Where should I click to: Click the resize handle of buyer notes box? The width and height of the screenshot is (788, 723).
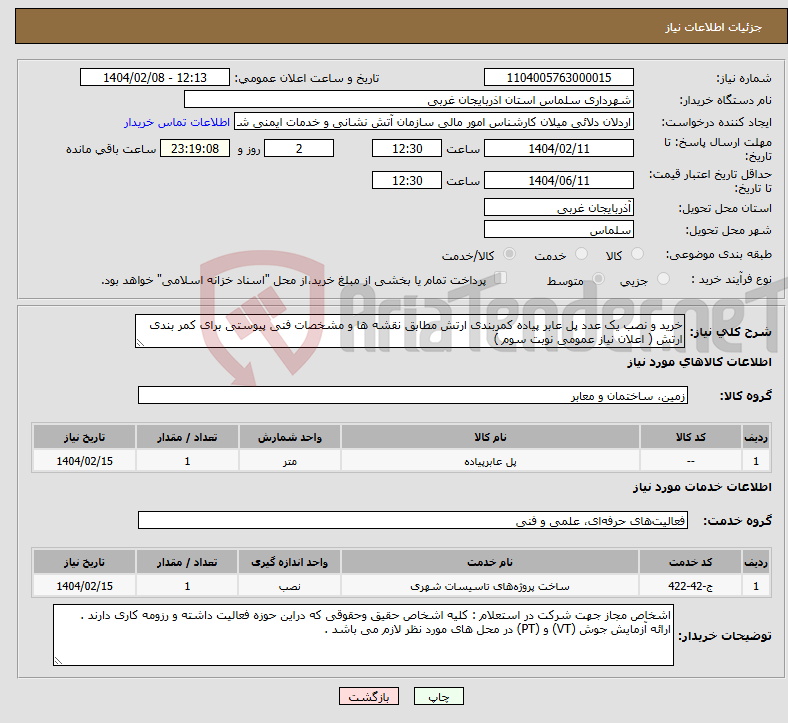click(58, 661)
